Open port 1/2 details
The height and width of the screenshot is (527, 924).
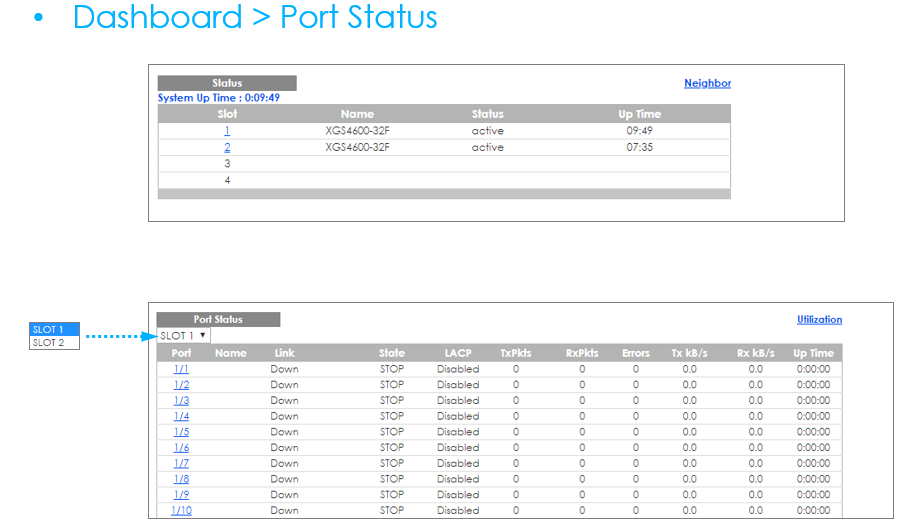click(181, 385)
